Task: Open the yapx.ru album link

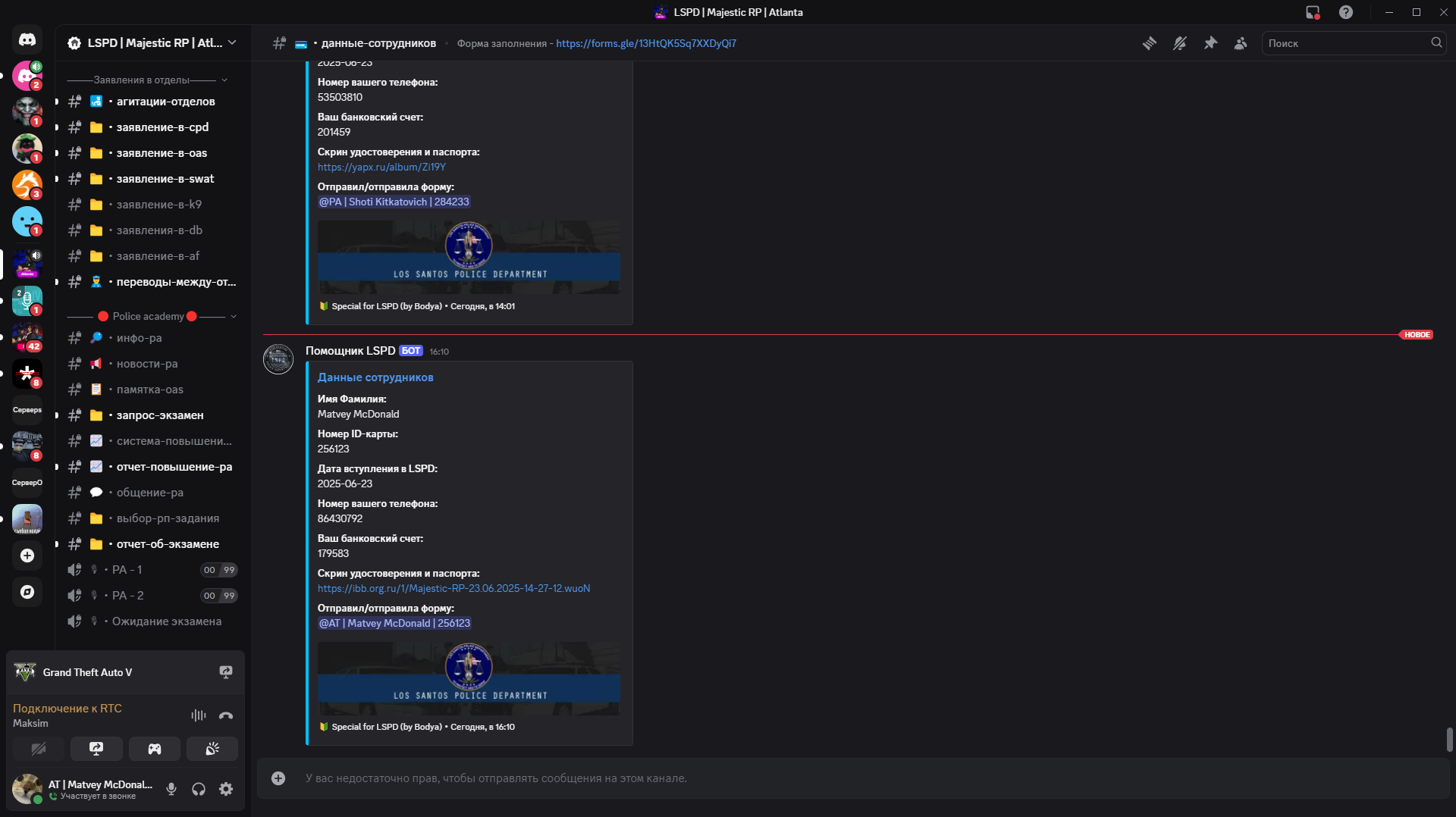Action: tap(381, 167)
